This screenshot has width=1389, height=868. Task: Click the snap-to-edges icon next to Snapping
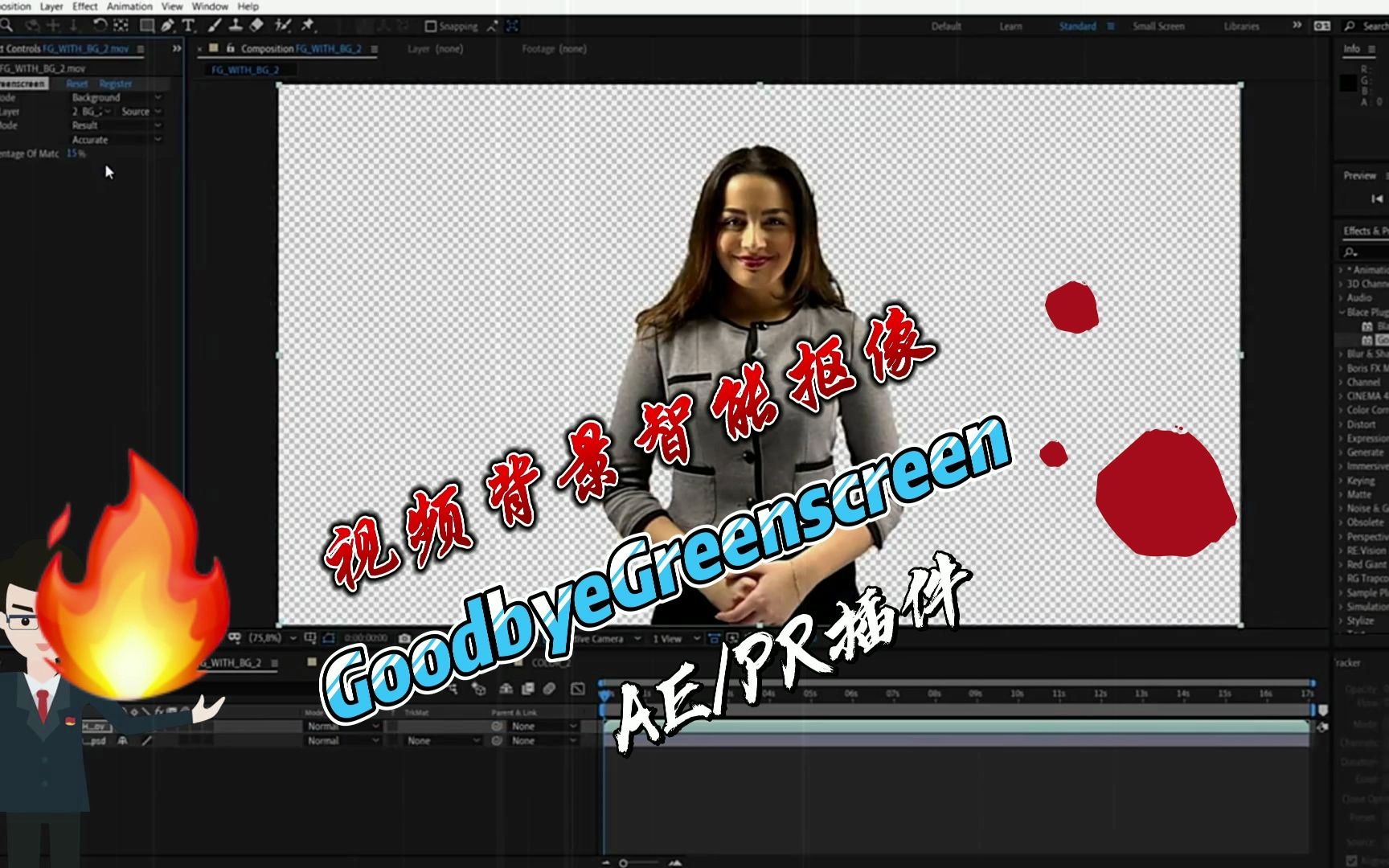(492, 27)
